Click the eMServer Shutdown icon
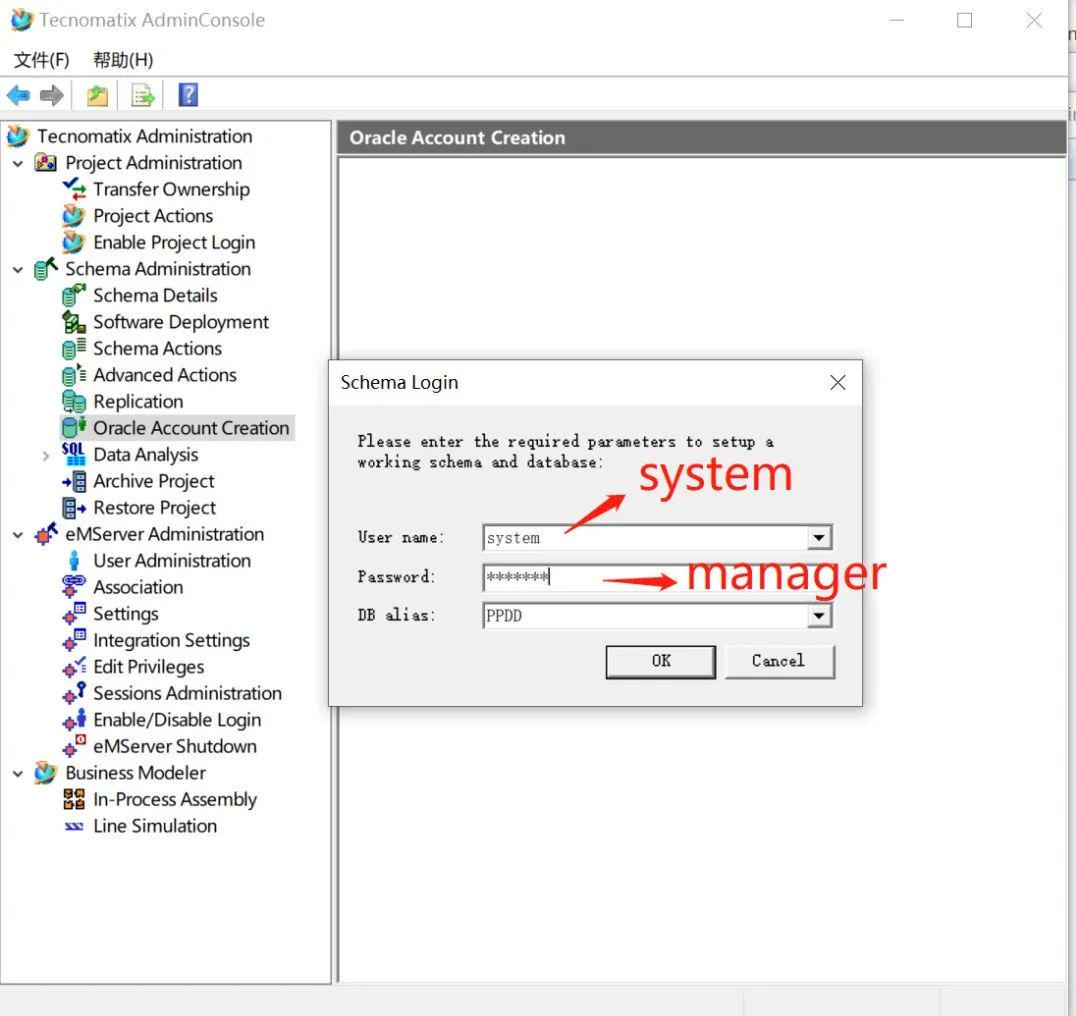 coord(73,746)
